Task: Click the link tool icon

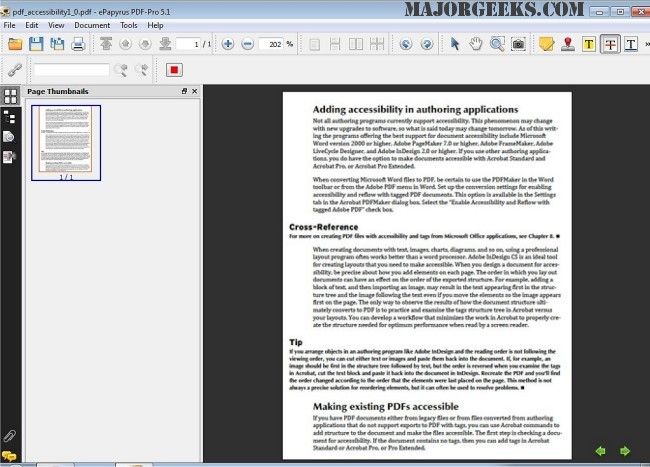Action: pyautogui.click(x=15, y=70)
